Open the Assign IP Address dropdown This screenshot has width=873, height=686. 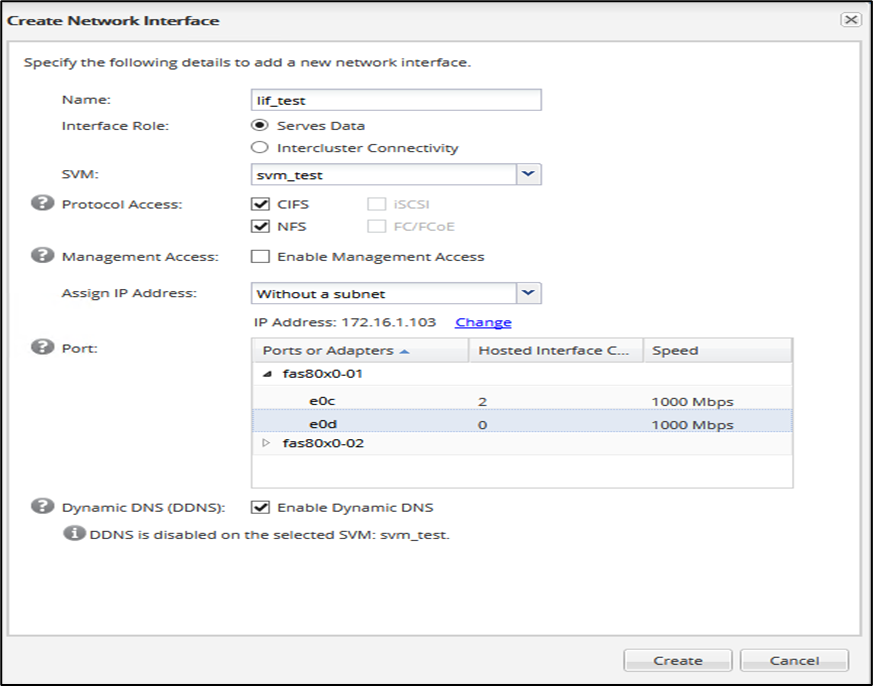(x=529, y=293)
